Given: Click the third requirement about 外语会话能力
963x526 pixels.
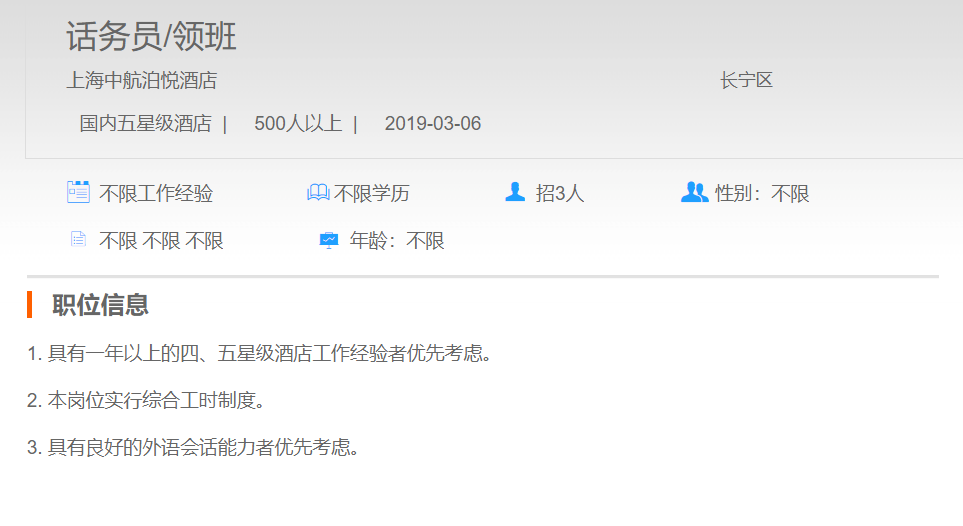Looking at the screenshot, I should tap(193, 447).
